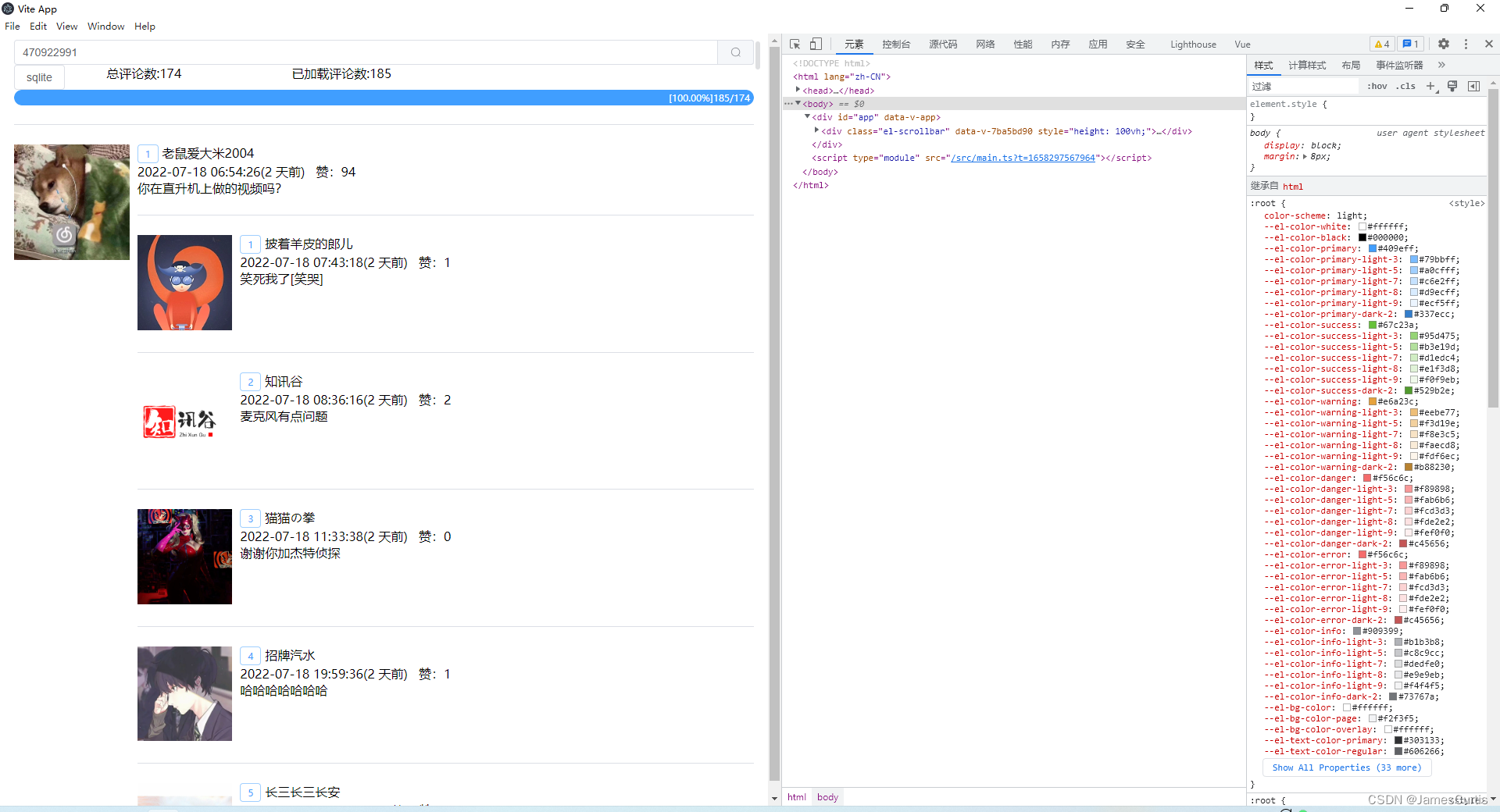Collapse the div id="app" node
This screenshot has width=1500, height=812.
pyautogui.click(x=807, y=116)
